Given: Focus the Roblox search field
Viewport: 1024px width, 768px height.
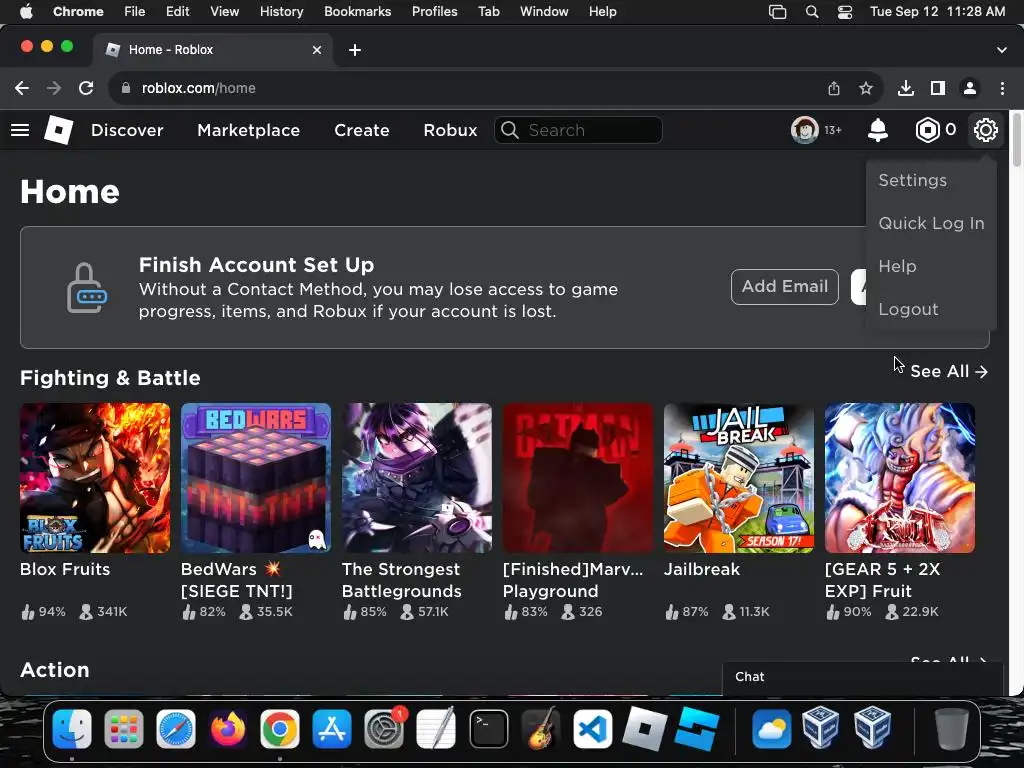Looking at the screenshot, I should point(578,130).
